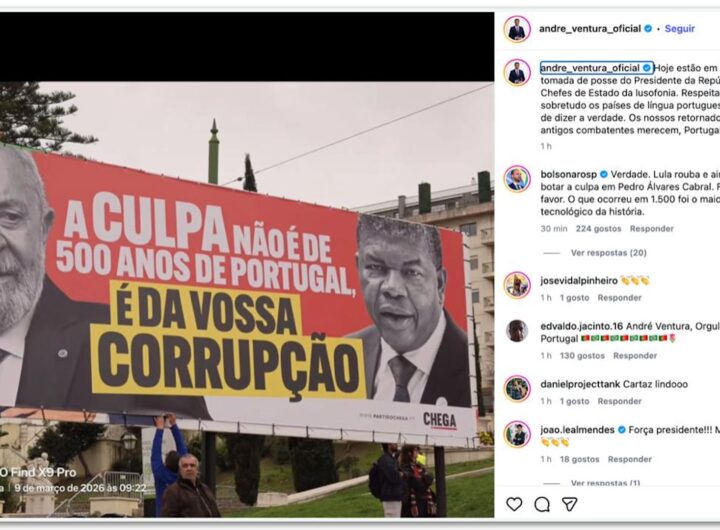This screenshot has height=530, width=720.
Task: Open joao.lealmendes username link
Action: [x=577, y=430]
